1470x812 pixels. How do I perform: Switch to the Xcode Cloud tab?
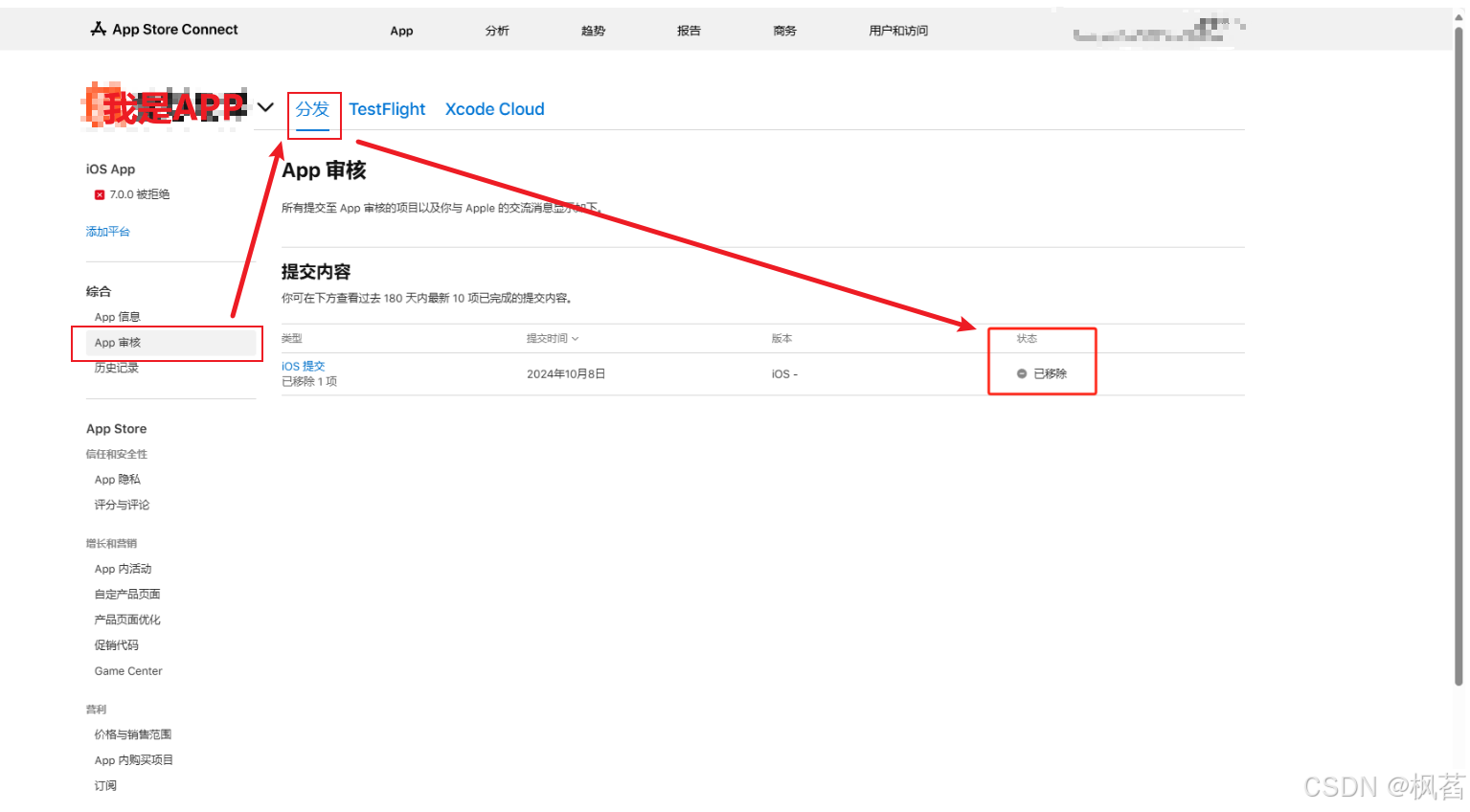click(x=494, y=109)
